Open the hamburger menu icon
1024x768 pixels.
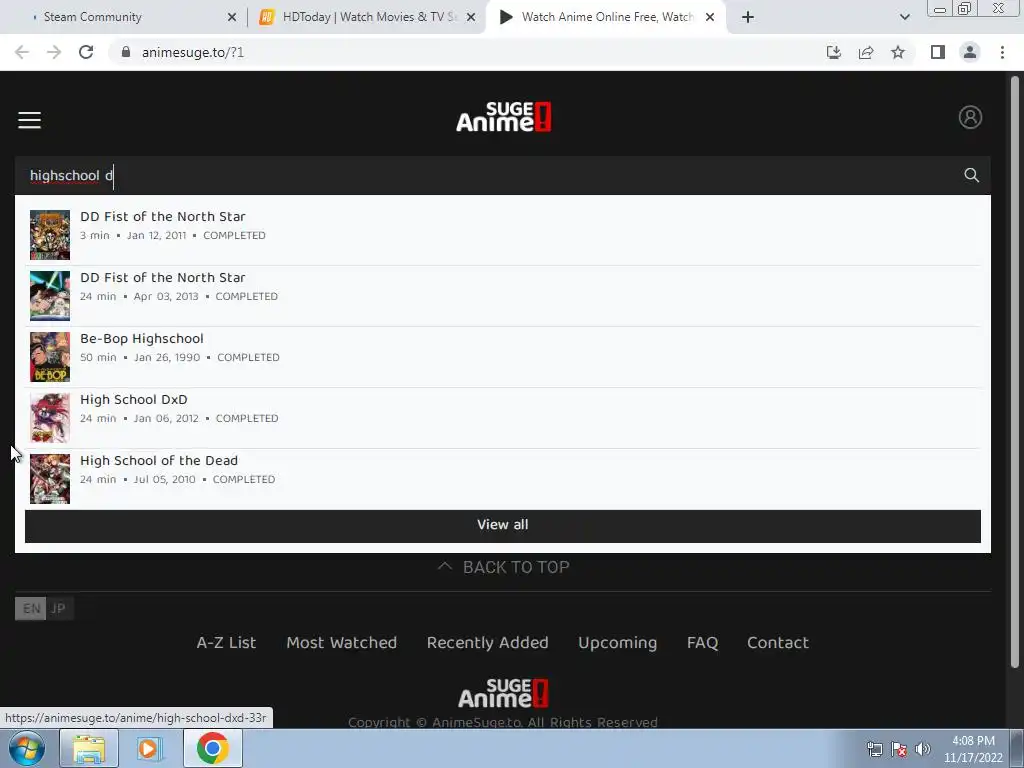[29, 120]
